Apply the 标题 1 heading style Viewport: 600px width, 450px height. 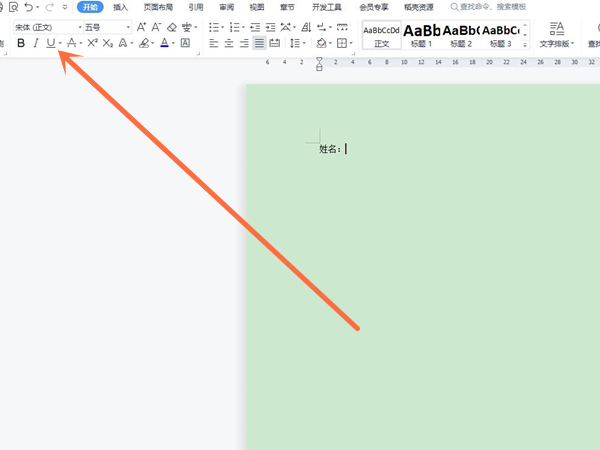[x=422, y=35]
